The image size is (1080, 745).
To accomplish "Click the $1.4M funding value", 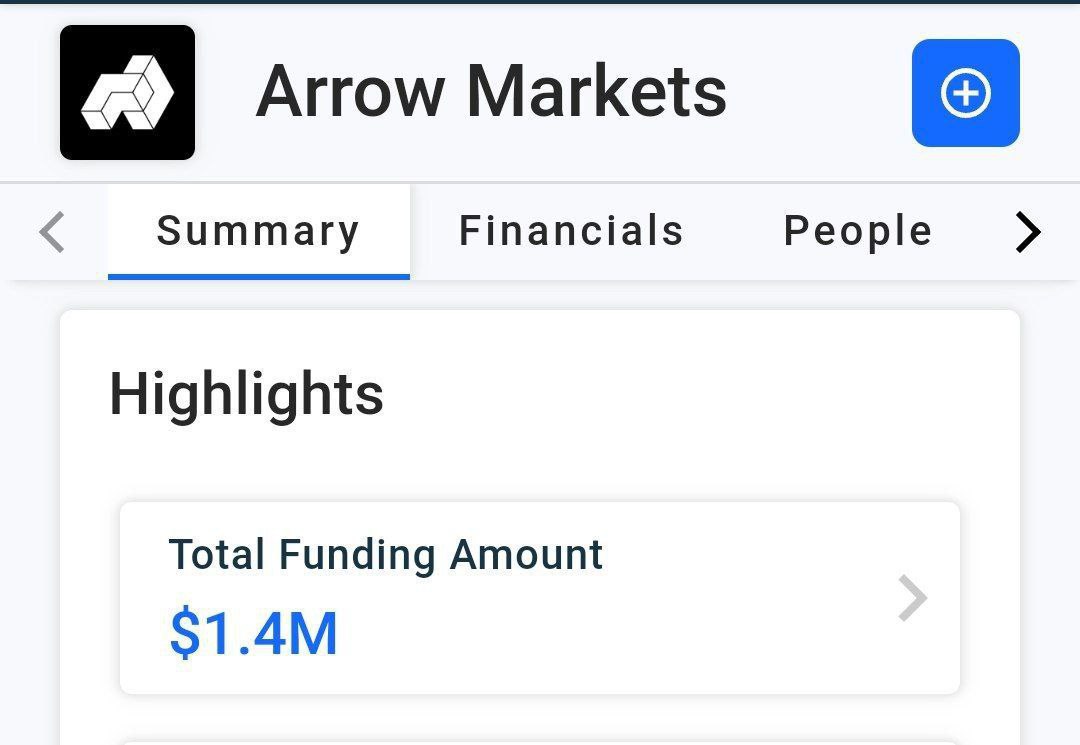I will point(254,633).
